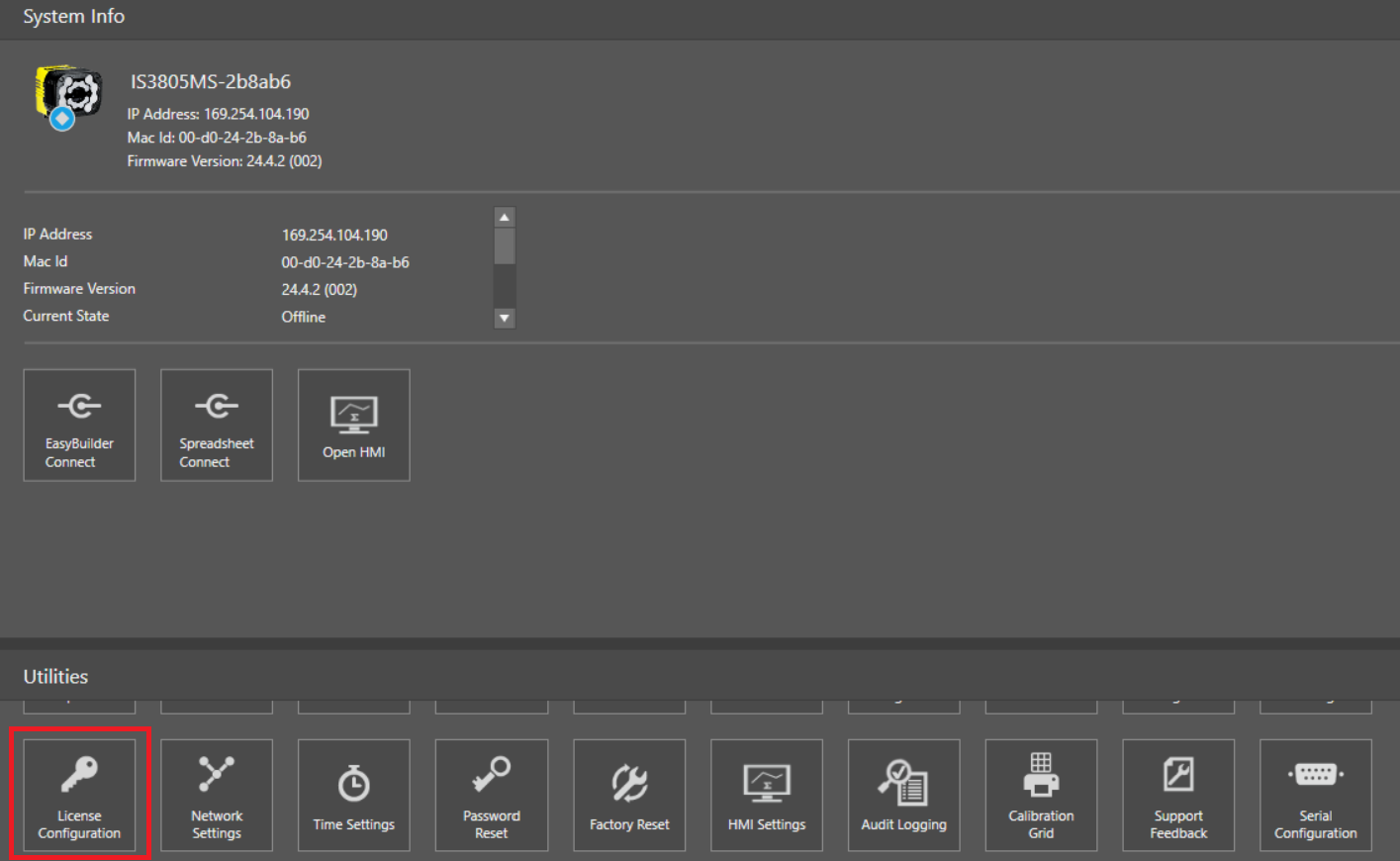Open Network Settings utility
Screen dimensions: 1400x861
pos(217,795)
